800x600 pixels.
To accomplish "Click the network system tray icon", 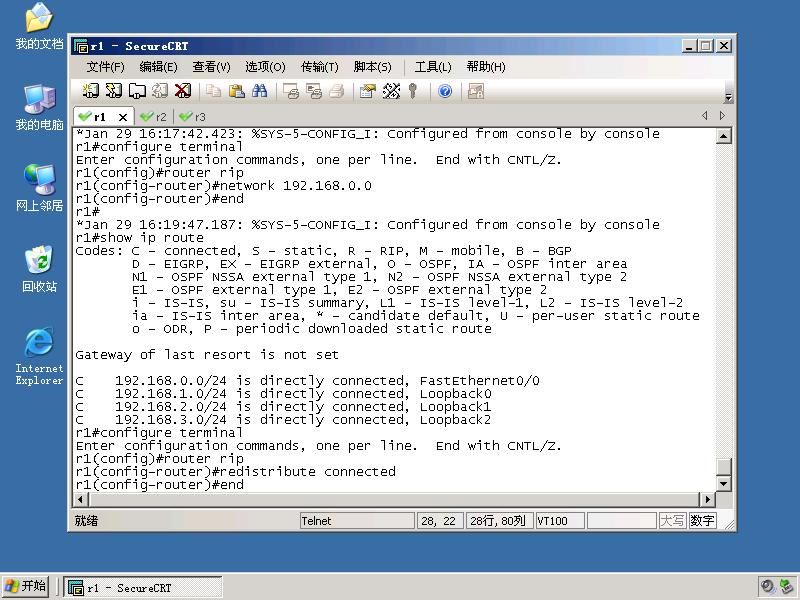I will [788, 587].
